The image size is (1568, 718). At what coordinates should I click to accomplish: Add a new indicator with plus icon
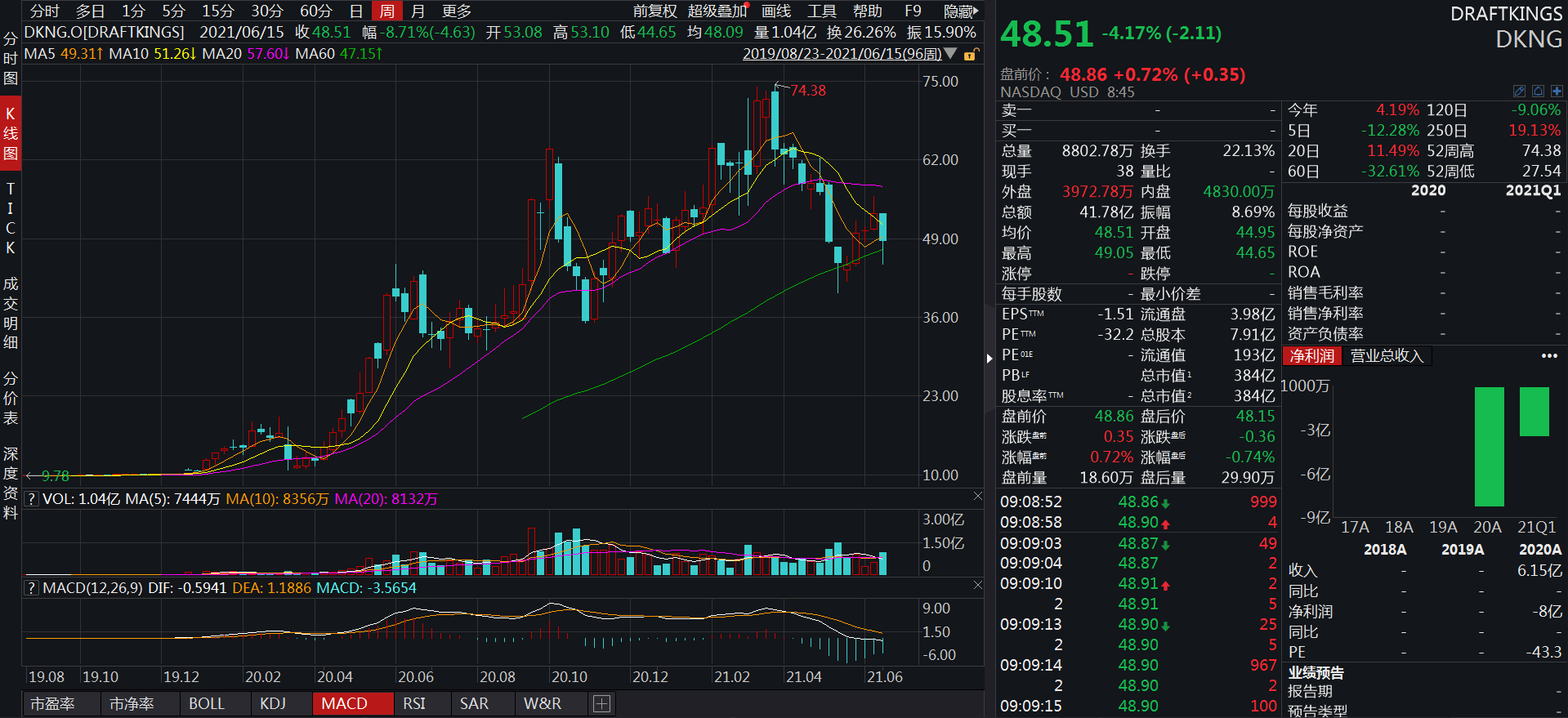(x=602, y=704)
